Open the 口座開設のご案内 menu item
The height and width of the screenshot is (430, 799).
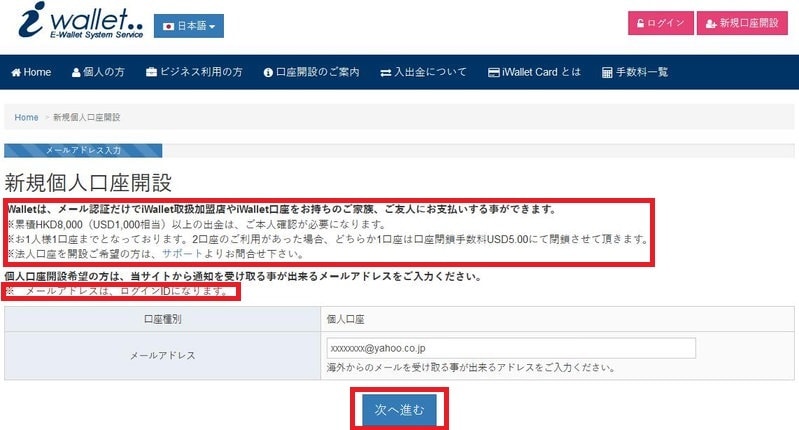pos(311,72)
